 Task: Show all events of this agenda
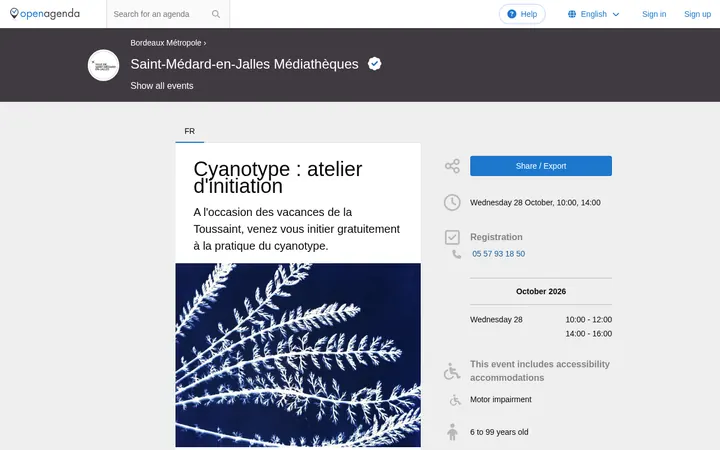(162, 86)
